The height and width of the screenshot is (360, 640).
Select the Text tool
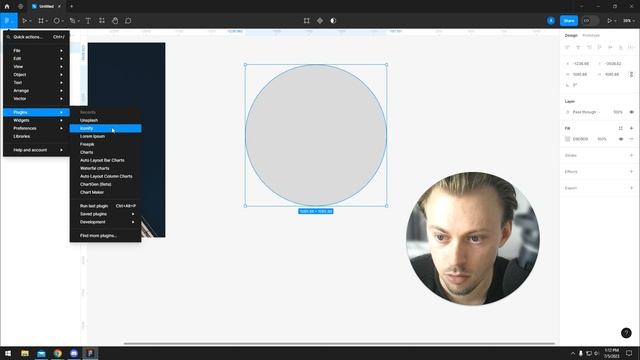click(x=88, y=20)
